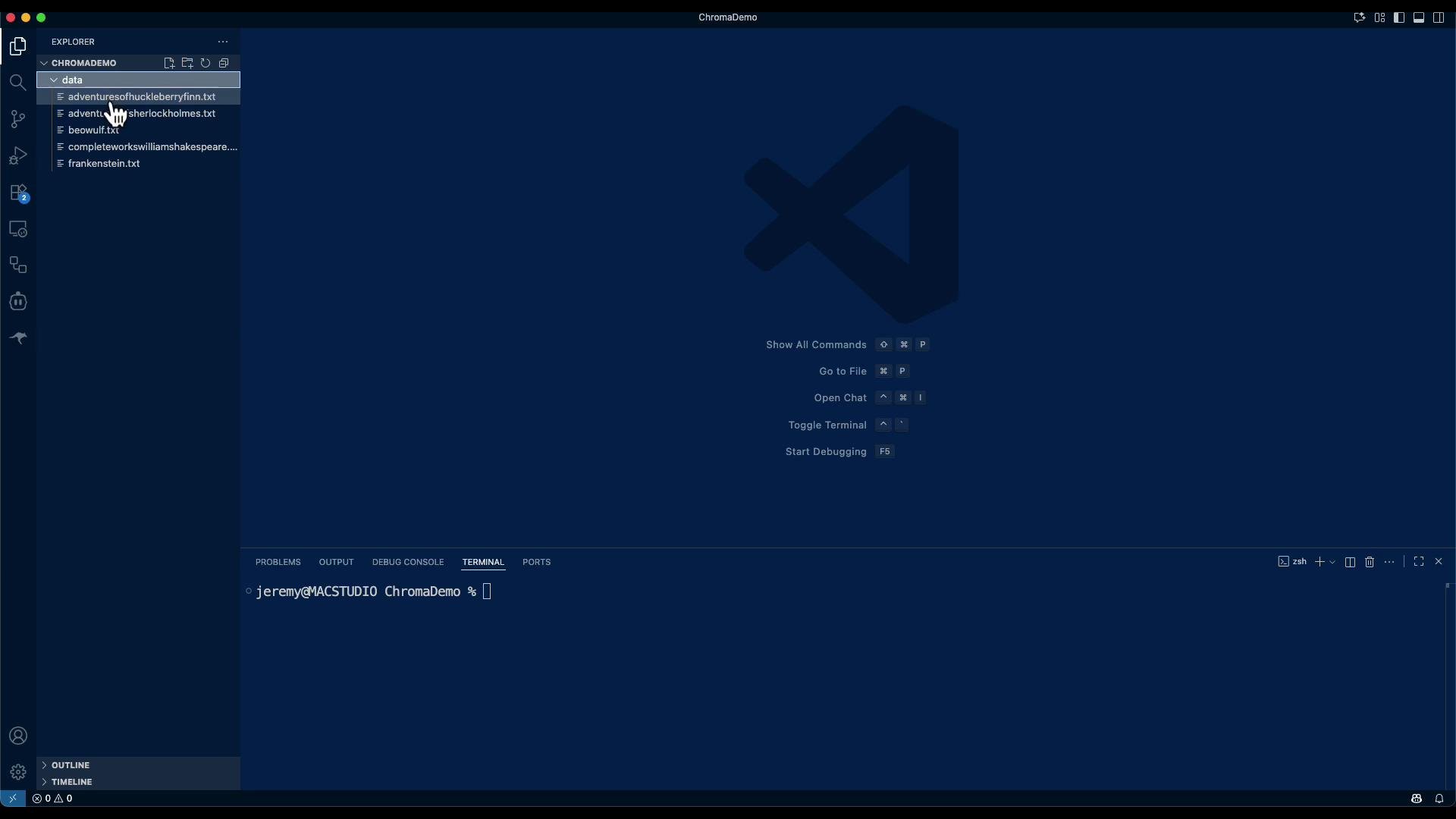Open the Accounts menu
The image size is (1456, 819).
tap(18, 736)
